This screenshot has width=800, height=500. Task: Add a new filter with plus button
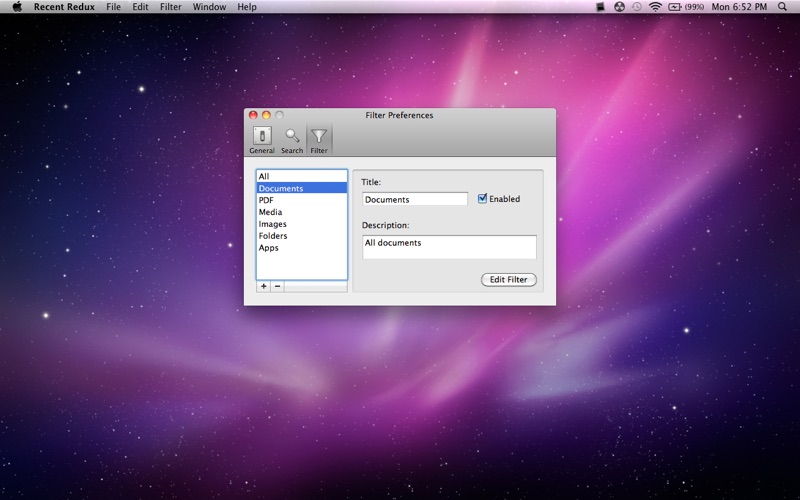pyautogui.click(x=263, y=286)
